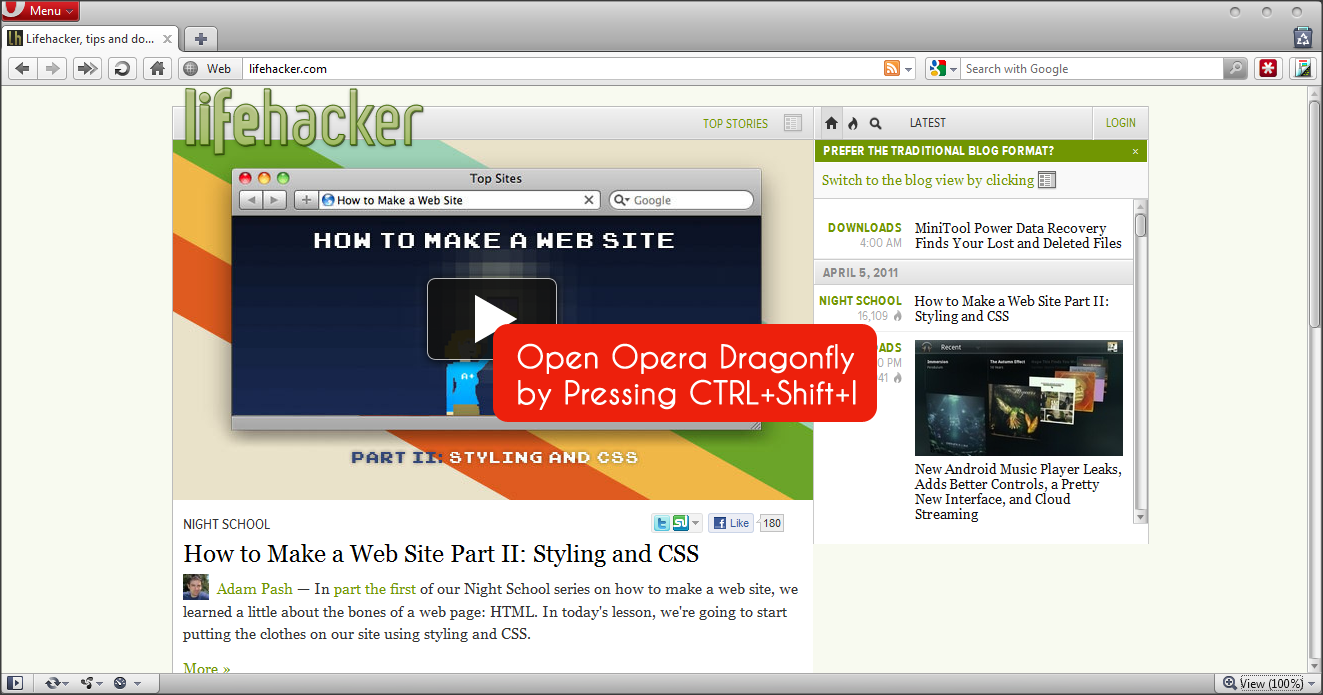Select the Lifehacker browser tab
Viewport: 1323px width, 695px height.
pos(91,39)
